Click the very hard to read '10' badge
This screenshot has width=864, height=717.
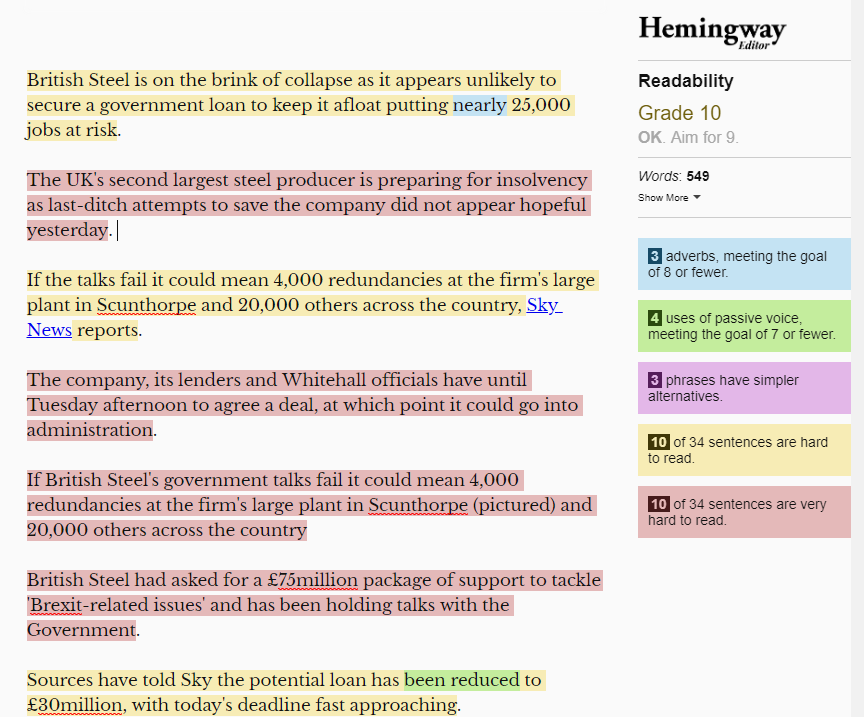[658, 504]
